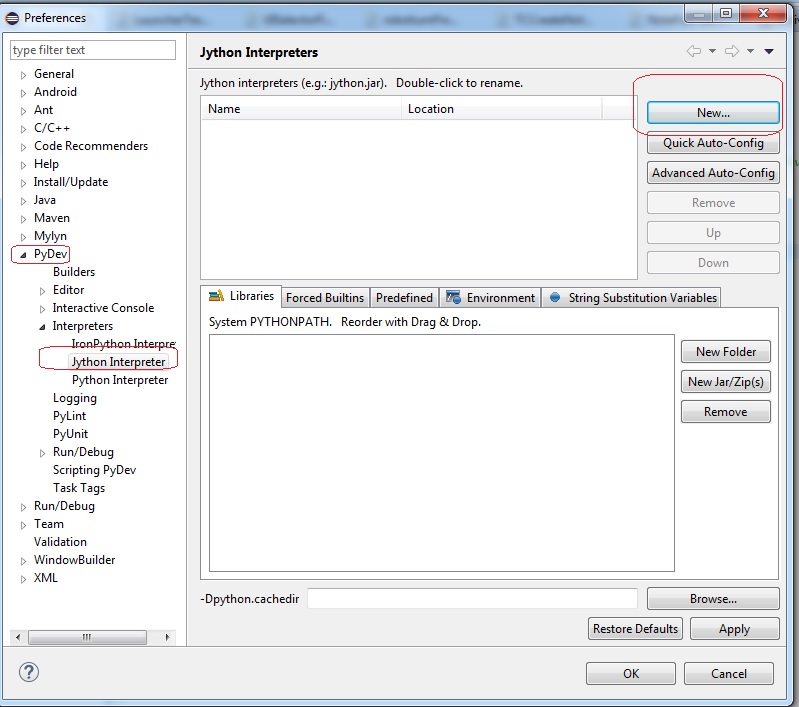
Task: Expand the C/C++ tree node
Action: [23, 129]
